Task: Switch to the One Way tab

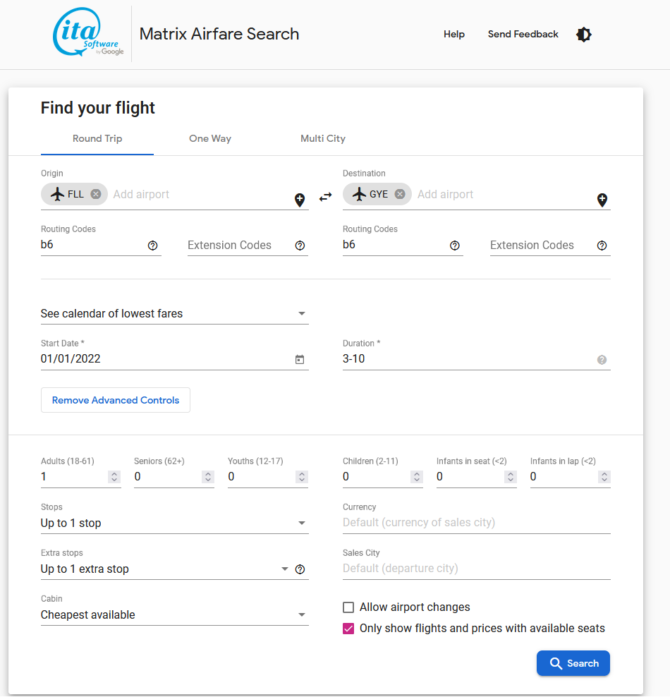Action: [210, 139]
